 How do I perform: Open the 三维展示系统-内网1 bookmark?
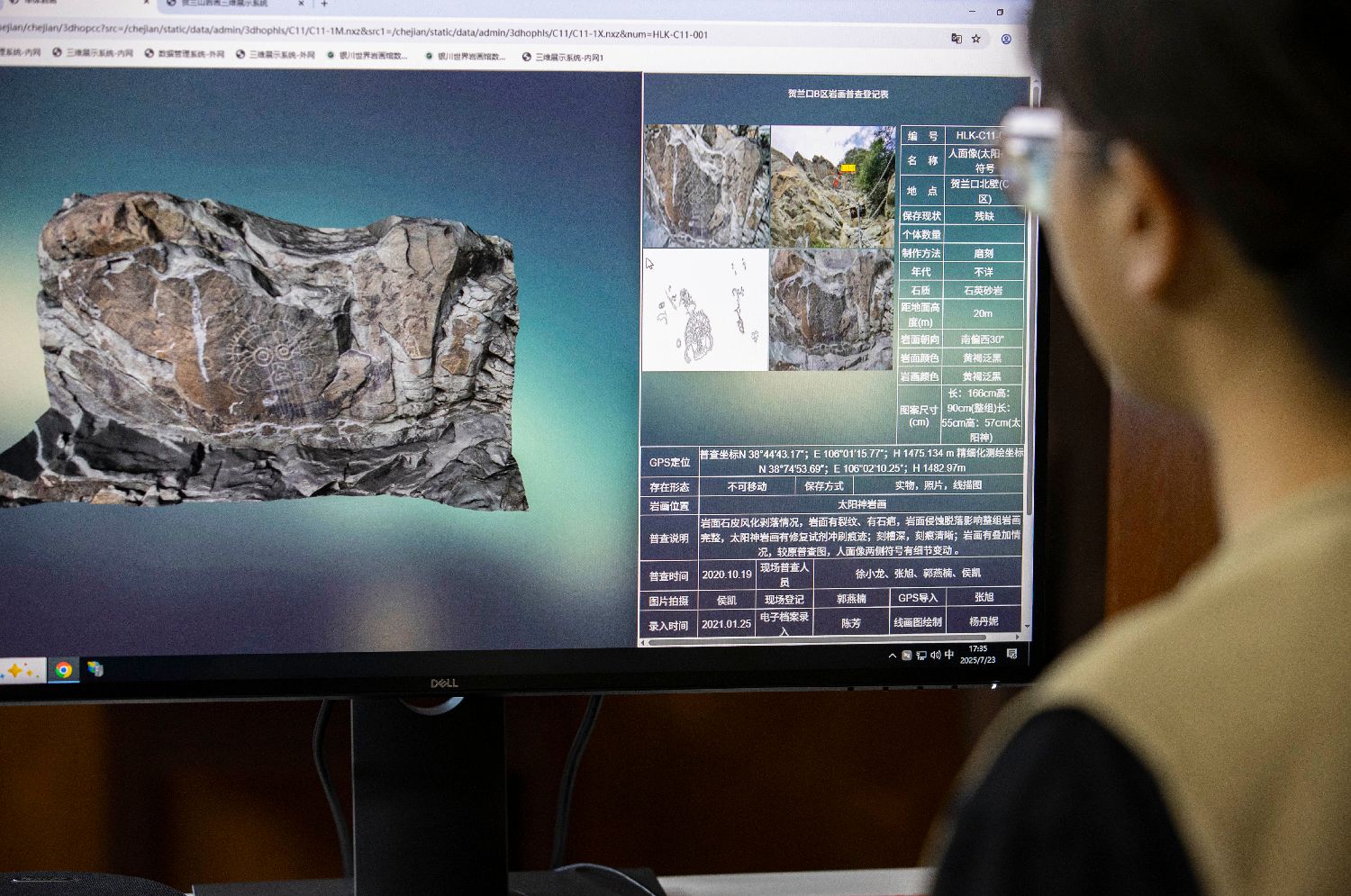563,58
